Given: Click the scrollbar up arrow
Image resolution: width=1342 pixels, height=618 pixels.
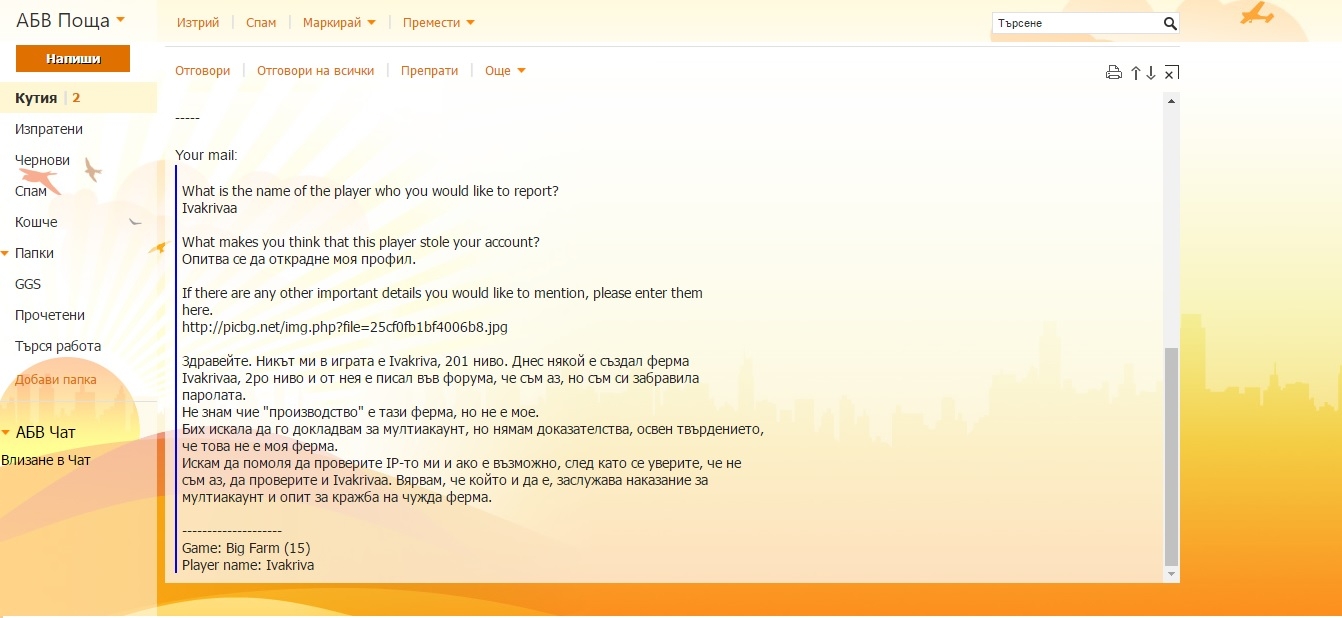Looking at the screenshot, I should pos(1172,100).
